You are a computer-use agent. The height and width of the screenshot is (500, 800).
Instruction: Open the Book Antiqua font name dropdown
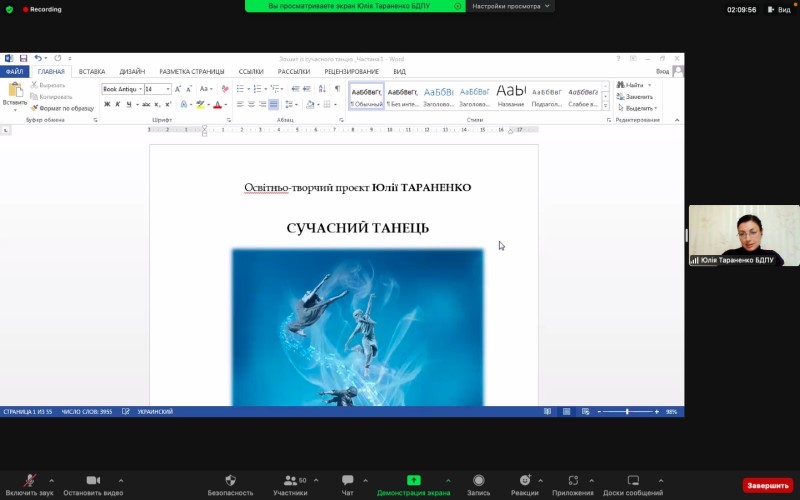(122, 89)
